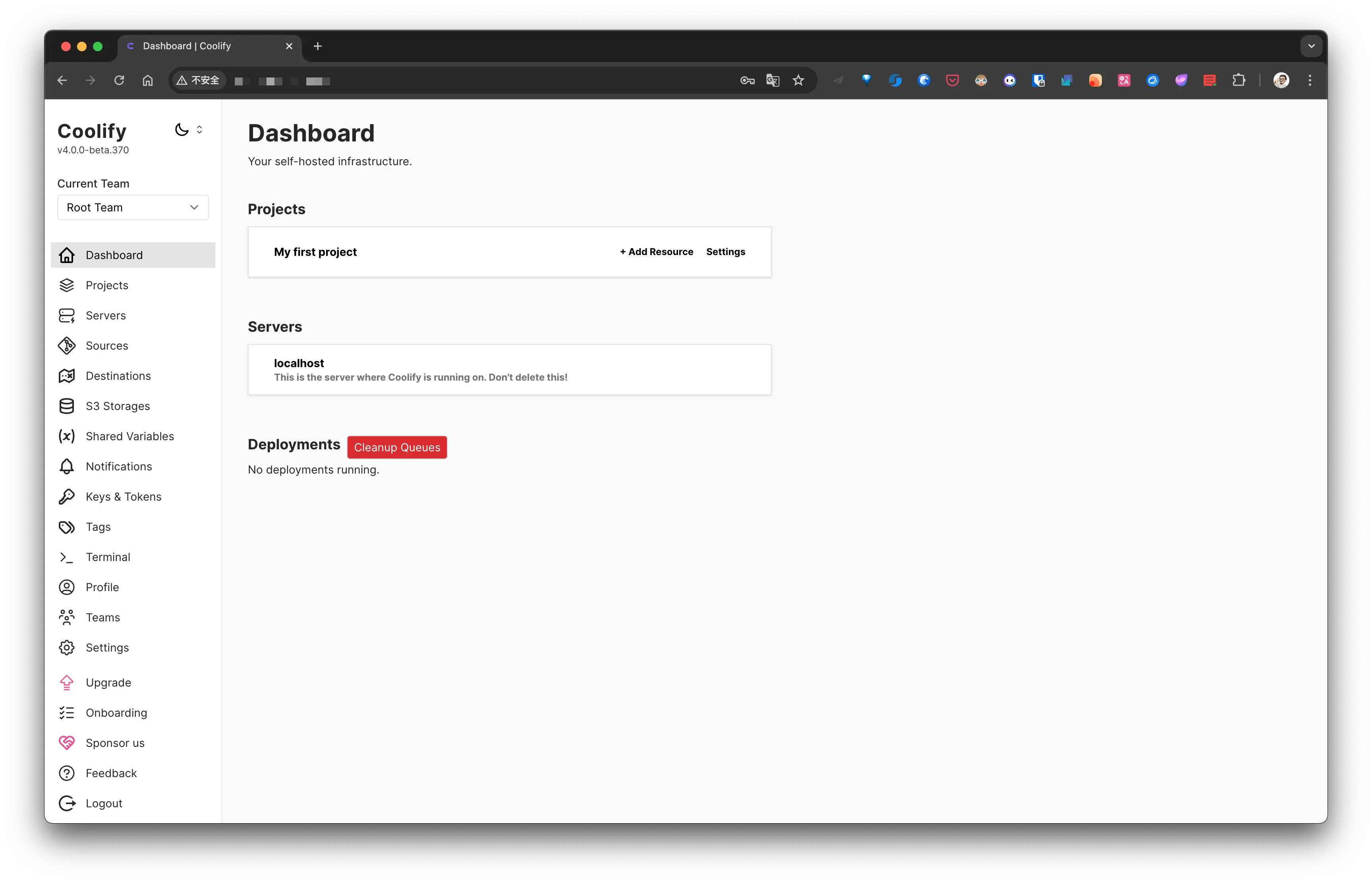Bookmark the page with the star icon

pyautogui.click(x=798, y=81)
